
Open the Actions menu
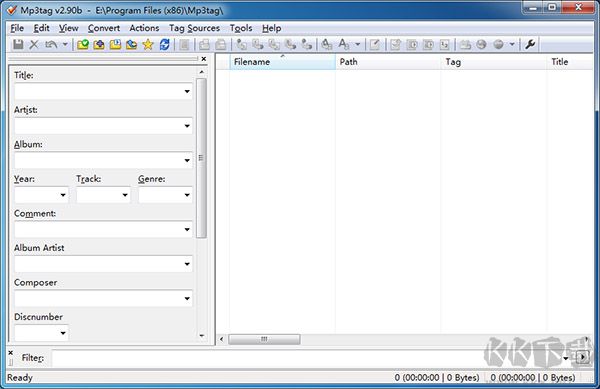[x=144, y=28]
